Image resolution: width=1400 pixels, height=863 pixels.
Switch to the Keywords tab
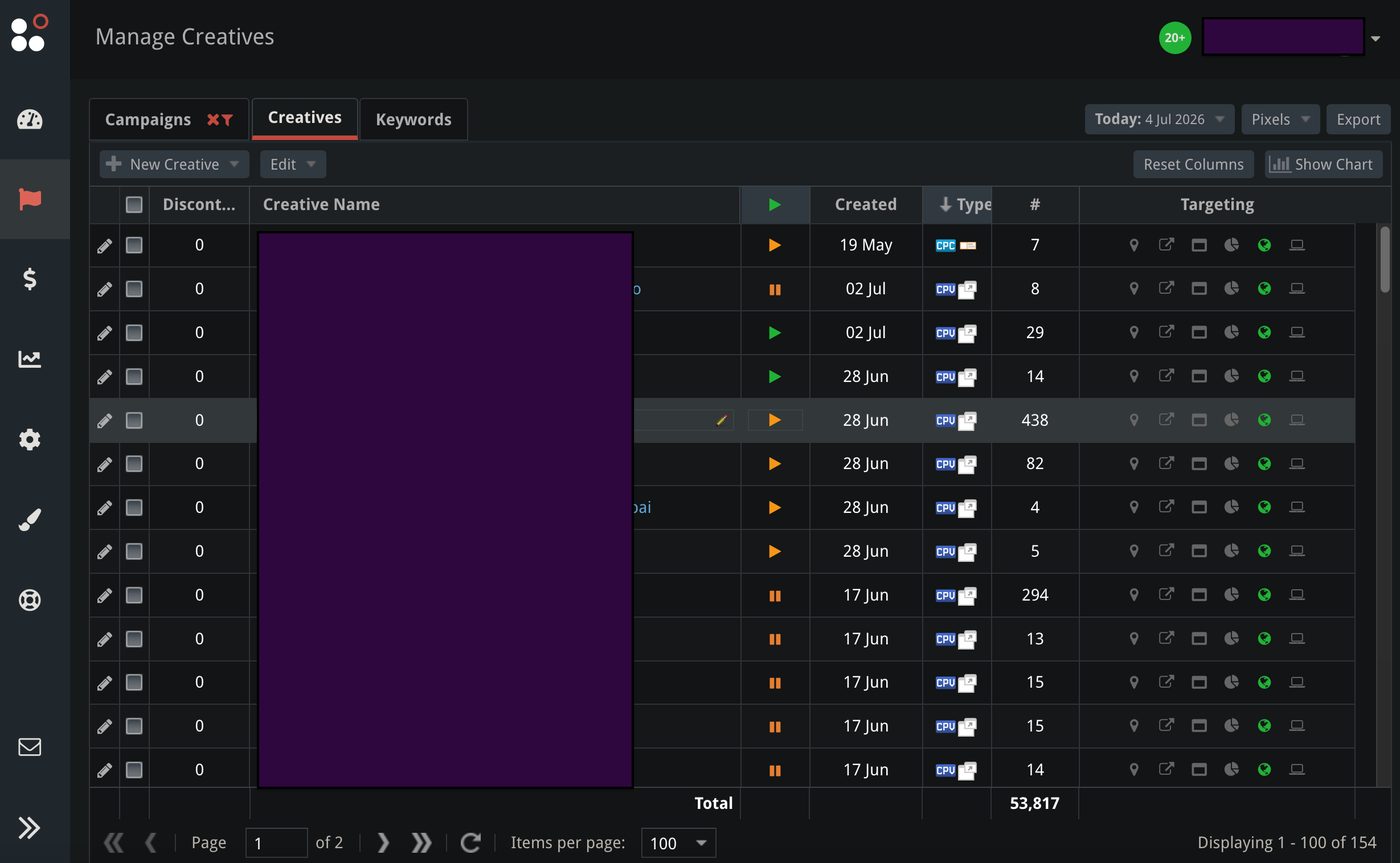[x=414, y=119]
